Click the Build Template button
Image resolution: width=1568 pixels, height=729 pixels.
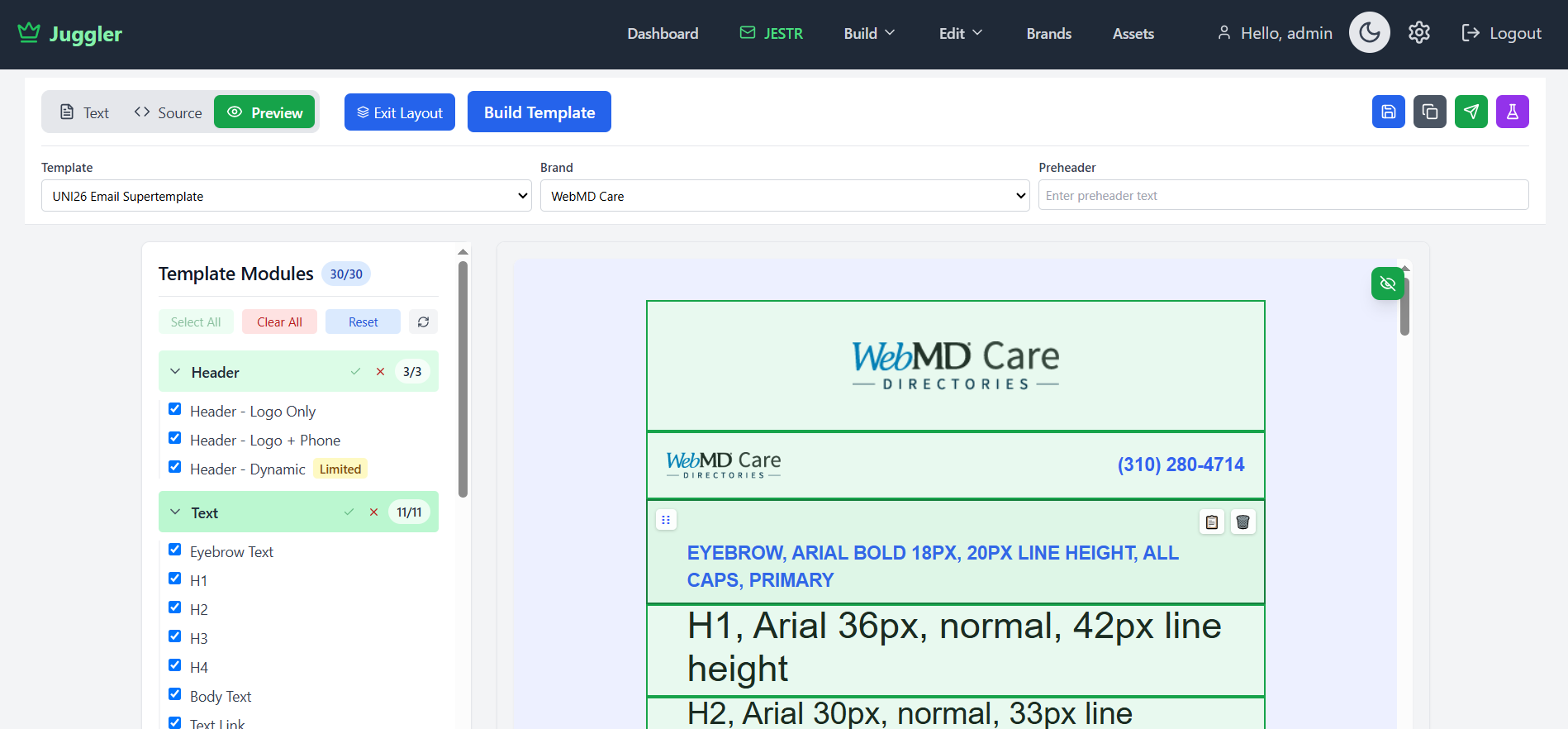[x=539, y=112]
